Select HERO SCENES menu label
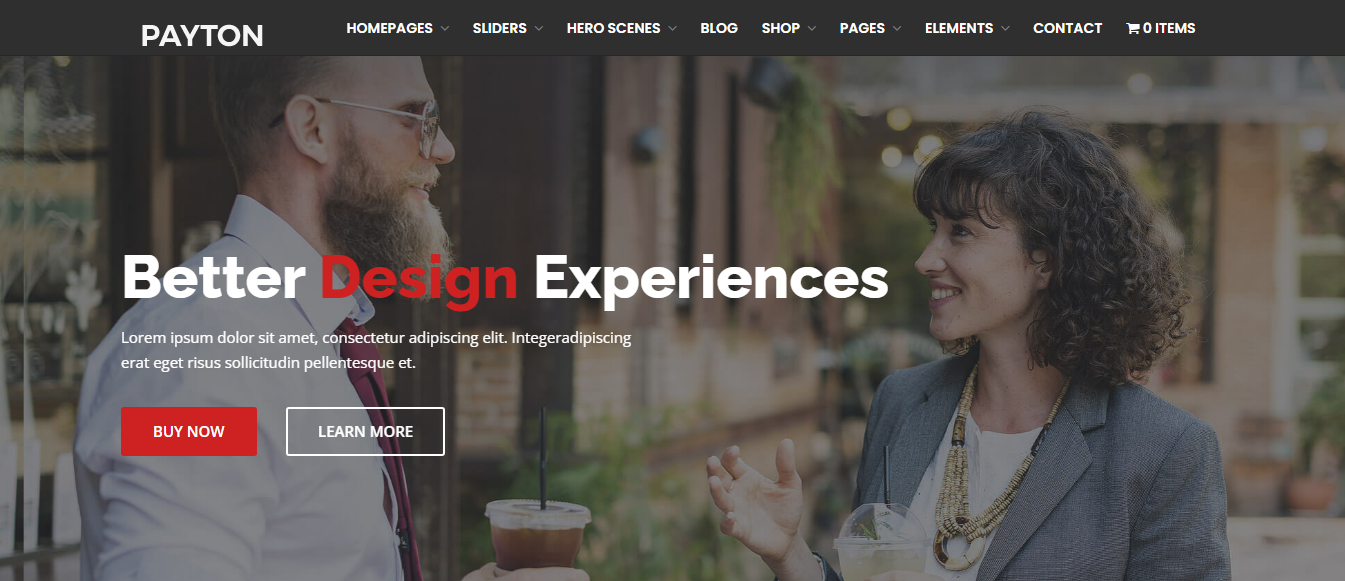The width and height of the screenshot is (1345, 581). 613,28
